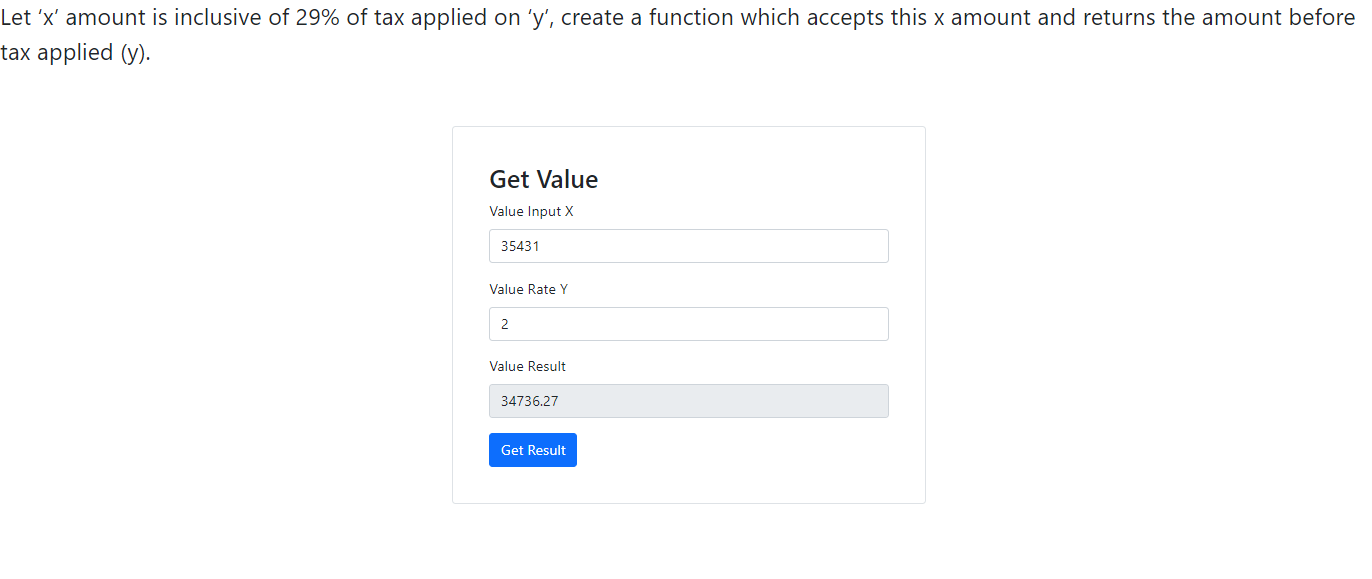Select the greyed-out Value Result field

[688, 401]
